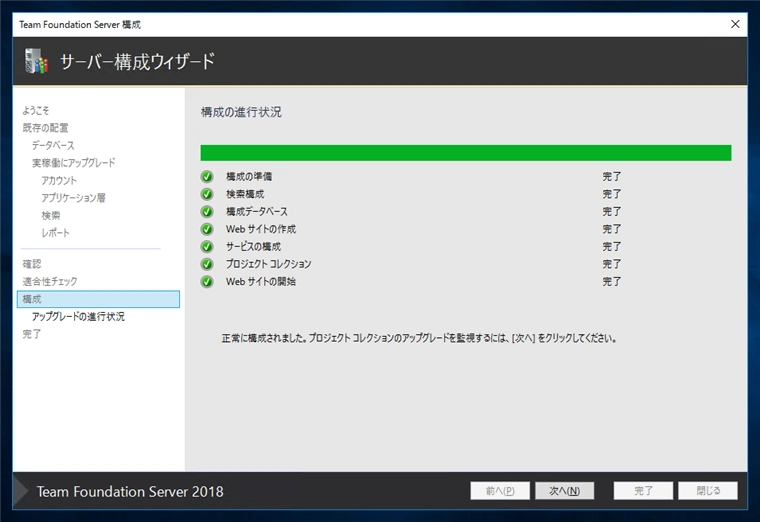Select 適合性チェック in the sidebar
760x522 pixels.
click(x=50, y=281)
